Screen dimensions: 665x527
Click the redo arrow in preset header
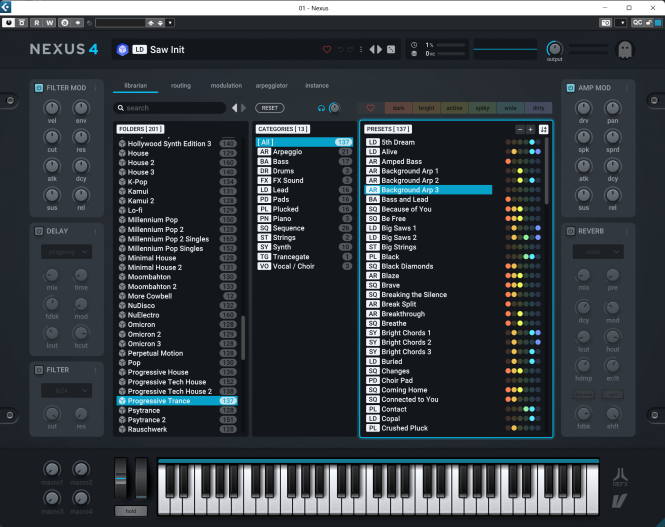[350, 50]
